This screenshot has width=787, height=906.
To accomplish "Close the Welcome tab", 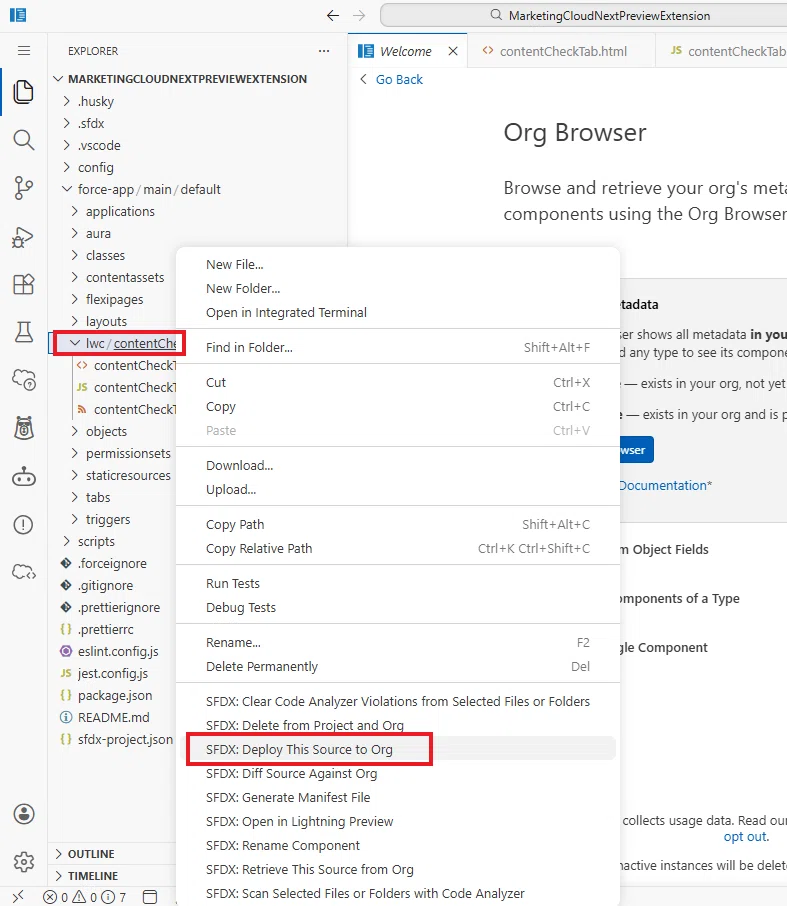I will (x=453, y=51).
